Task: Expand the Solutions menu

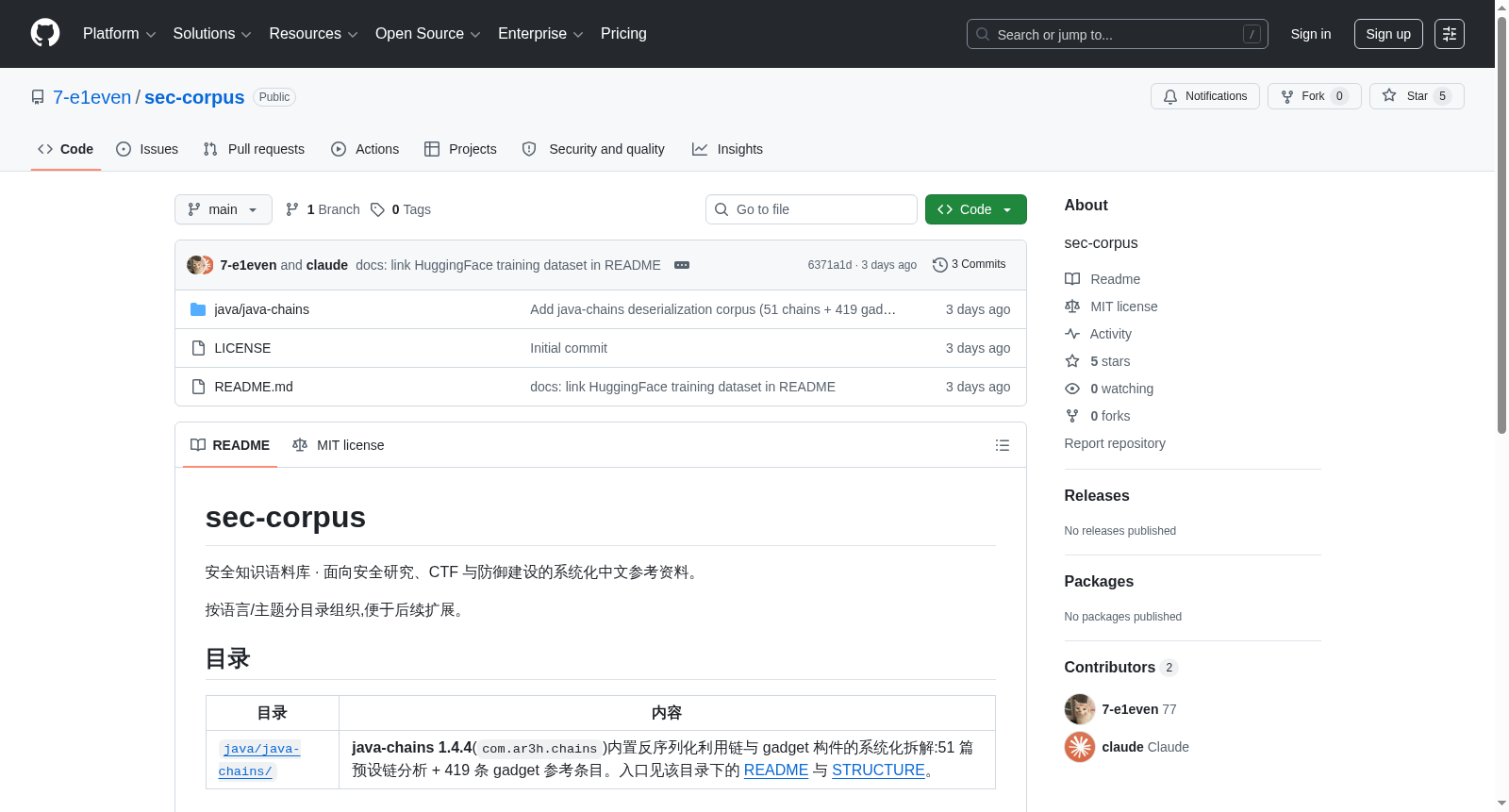Action: (212, 34)
